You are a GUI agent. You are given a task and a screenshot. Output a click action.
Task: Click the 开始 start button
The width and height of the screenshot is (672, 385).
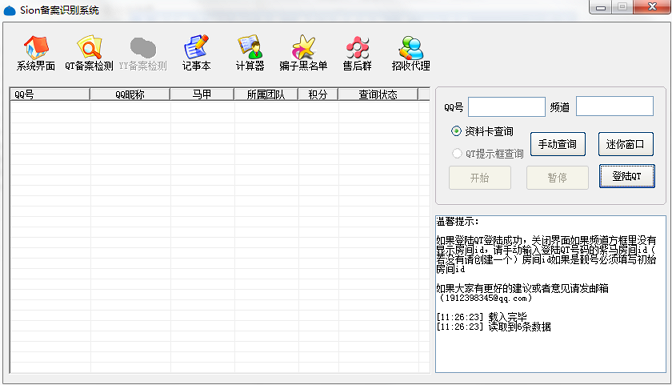pos(480,177)
